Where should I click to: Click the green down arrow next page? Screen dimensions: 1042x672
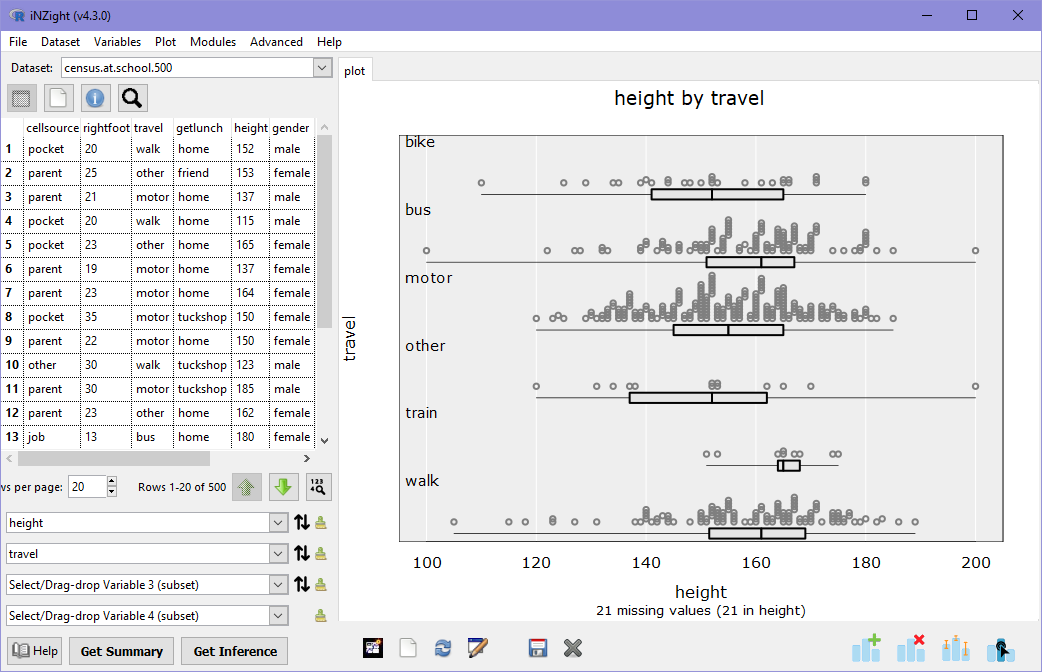283,487
